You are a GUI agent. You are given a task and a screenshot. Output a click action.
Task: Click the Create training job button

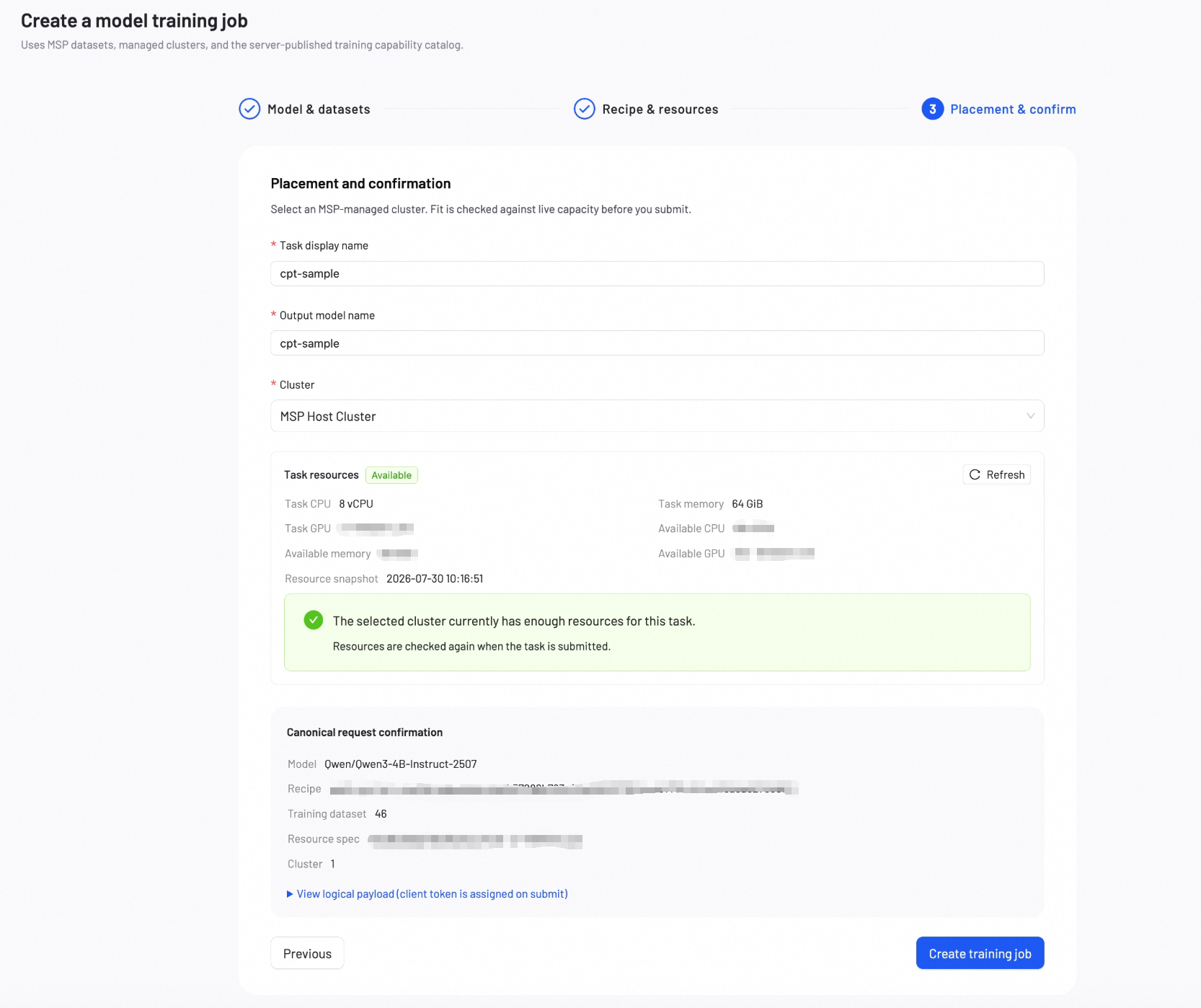point(980,953)
